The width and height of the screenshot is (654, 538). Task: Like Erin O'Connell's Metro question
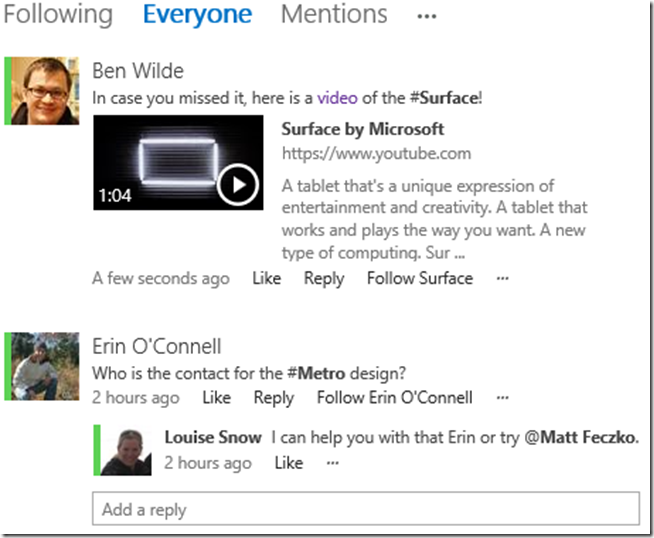[x=216, y=398]
